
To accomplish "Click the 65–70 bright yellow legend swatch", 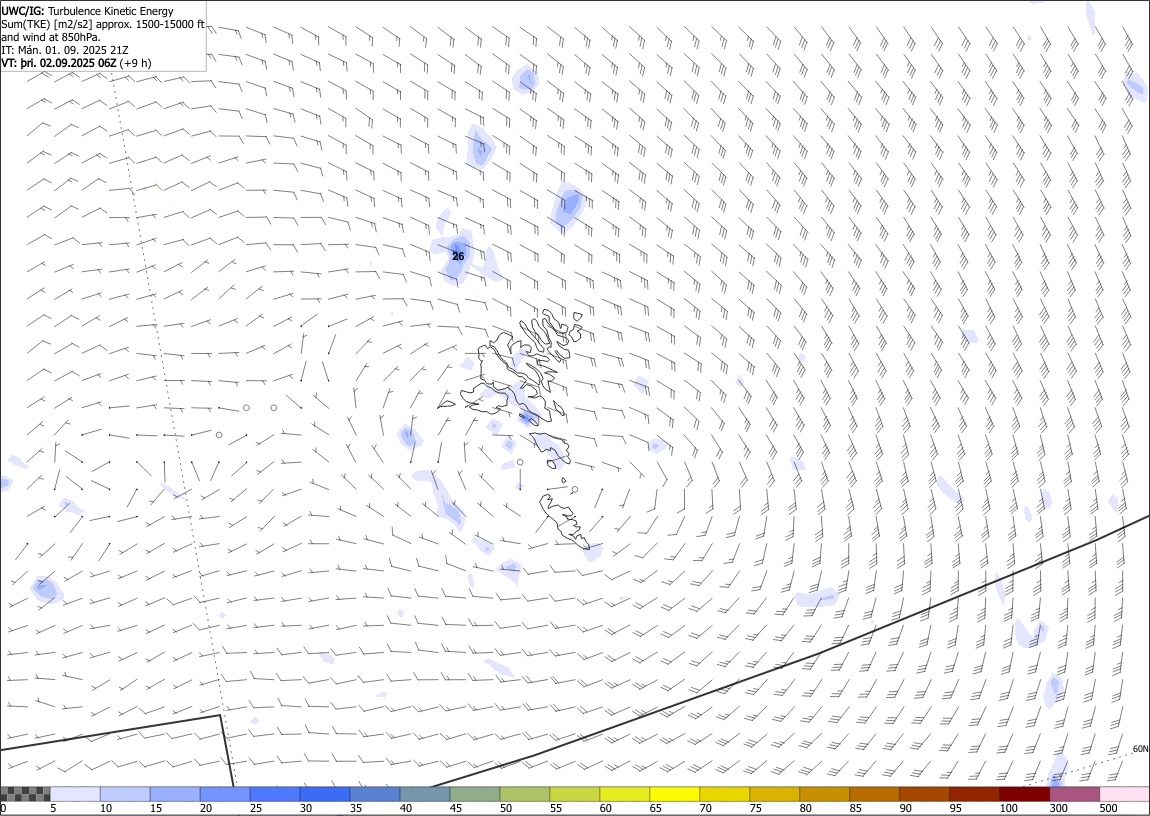I will pos(675,794).
